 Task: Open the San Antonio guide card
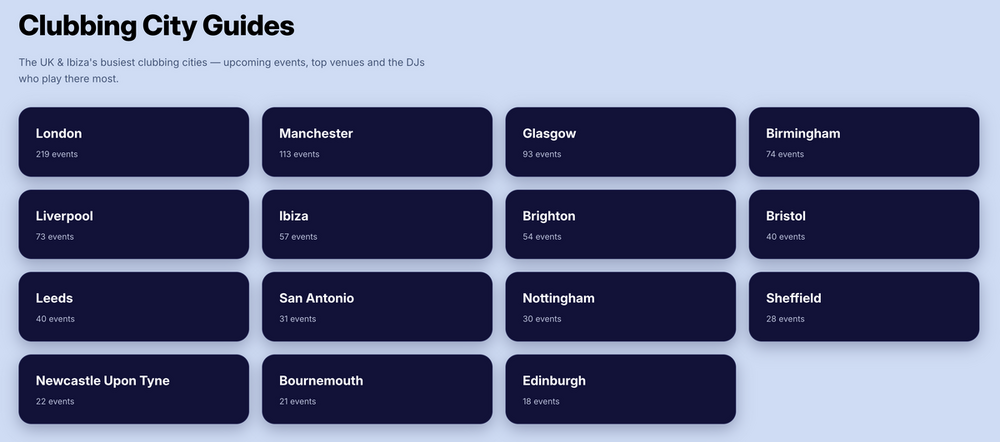click(x=377, y=306)
